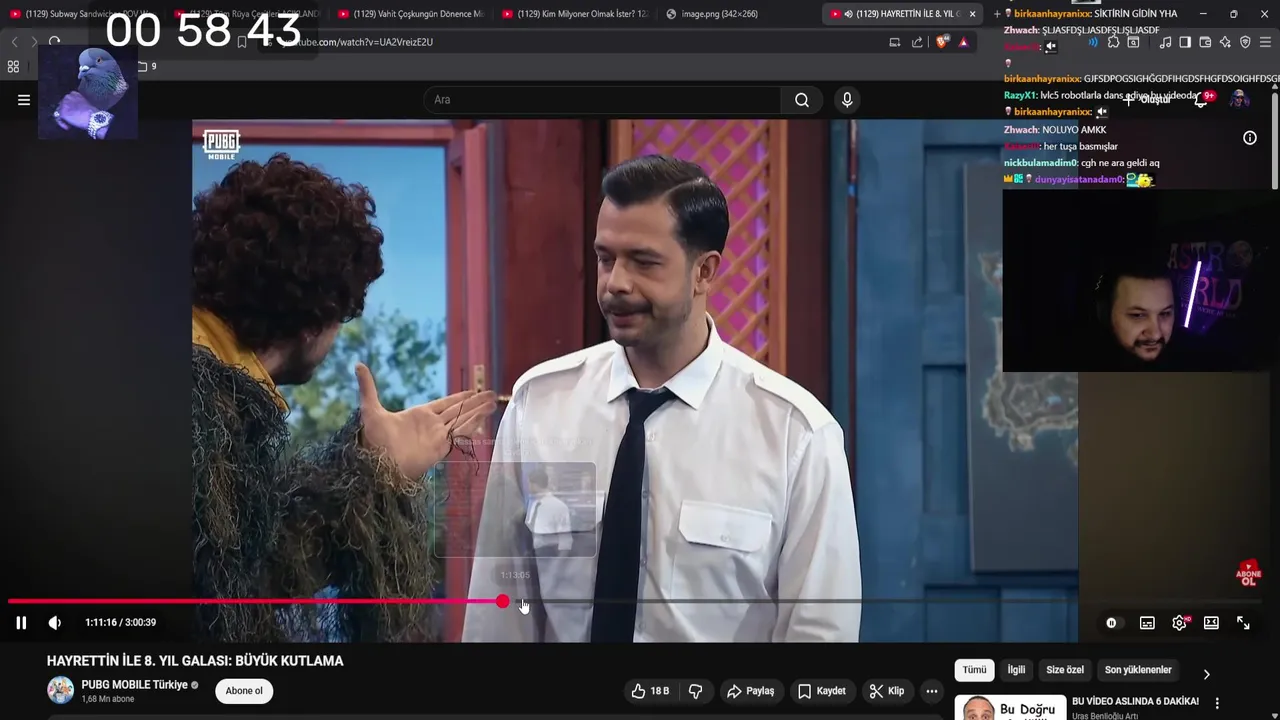
Task: Click the video timestamp 1:11:16 / 3:00:39
Action: pos(121,623)
